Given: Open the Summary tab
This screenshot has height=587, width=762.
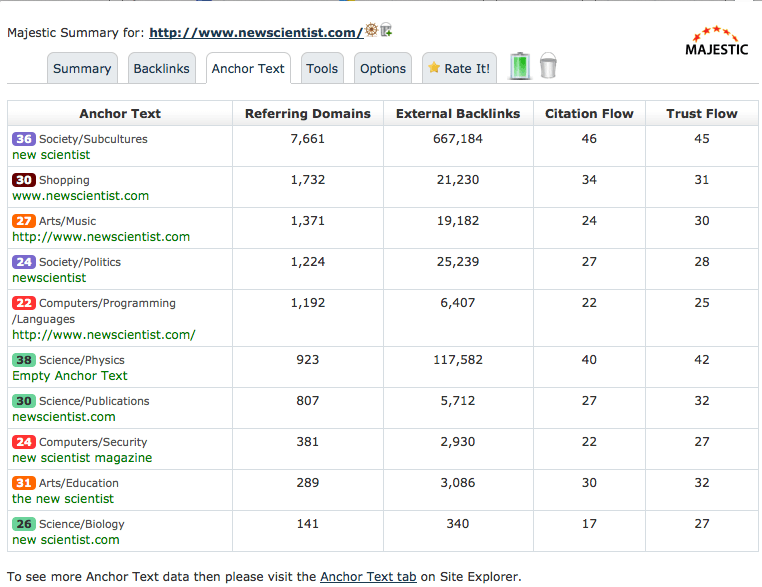Looking at the screenshot, I should 82,69.
